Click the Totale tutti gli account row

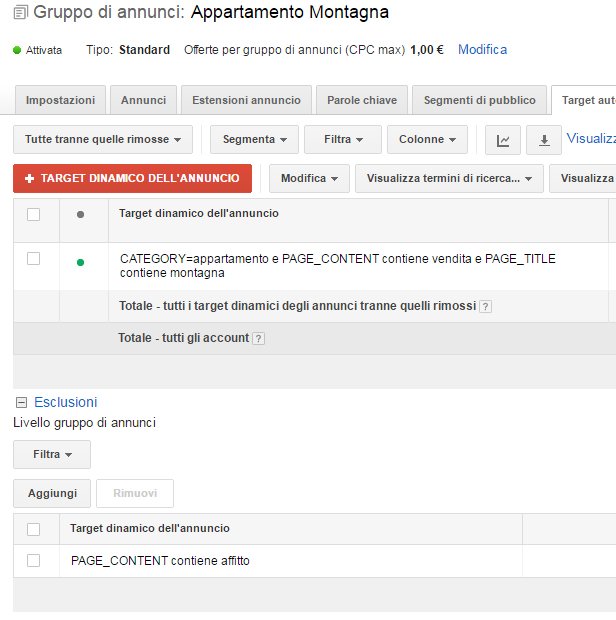tap(315, 338)
